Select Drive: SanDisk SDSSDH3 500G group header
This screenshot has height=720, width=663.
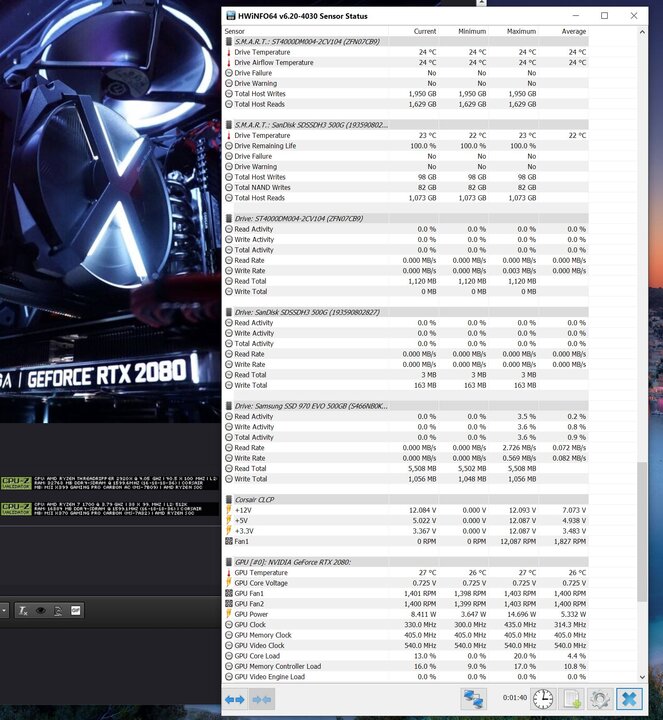406,312
